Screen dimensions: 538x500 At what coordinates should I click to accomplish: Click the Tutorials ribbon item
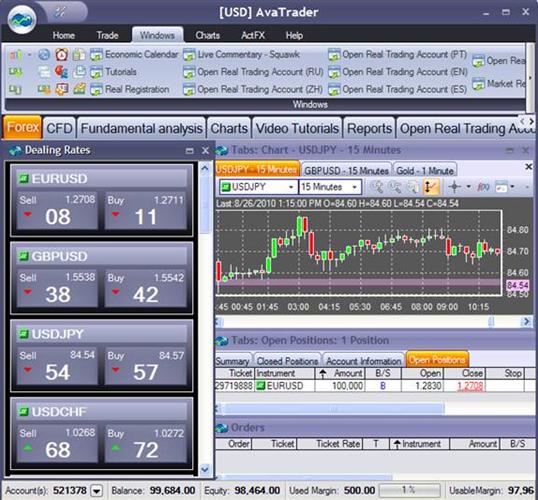(x=114, y=72)
